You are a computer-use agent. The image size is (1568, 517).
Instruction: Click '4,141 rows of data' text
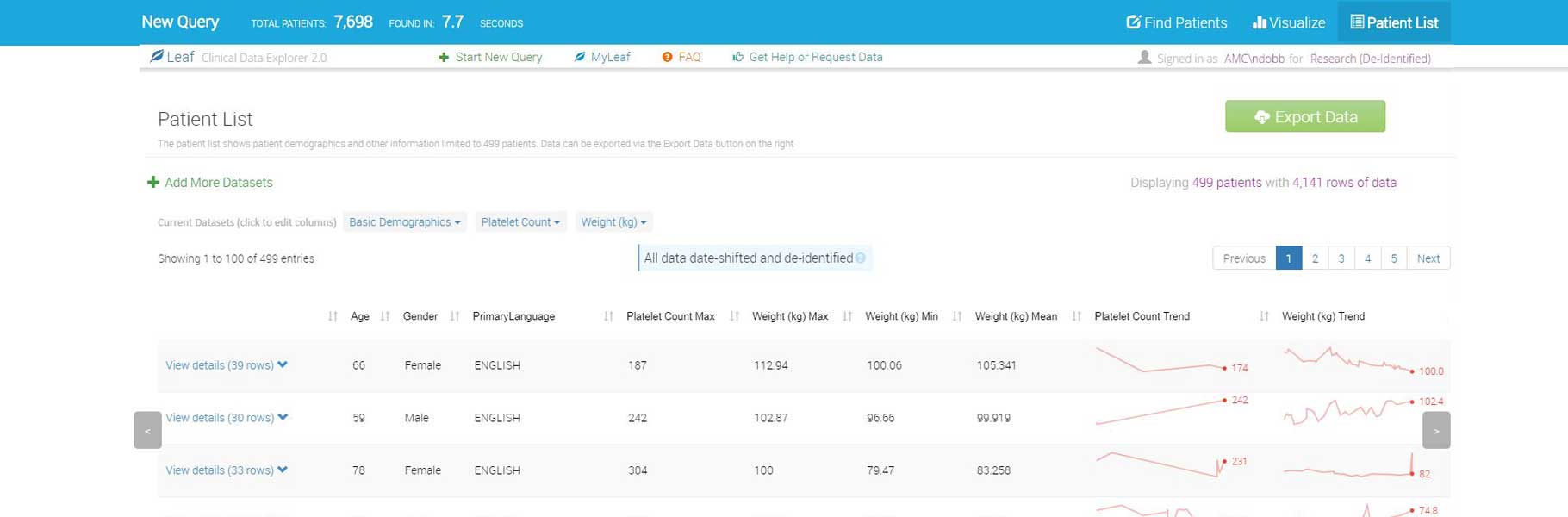[1344, 183]
